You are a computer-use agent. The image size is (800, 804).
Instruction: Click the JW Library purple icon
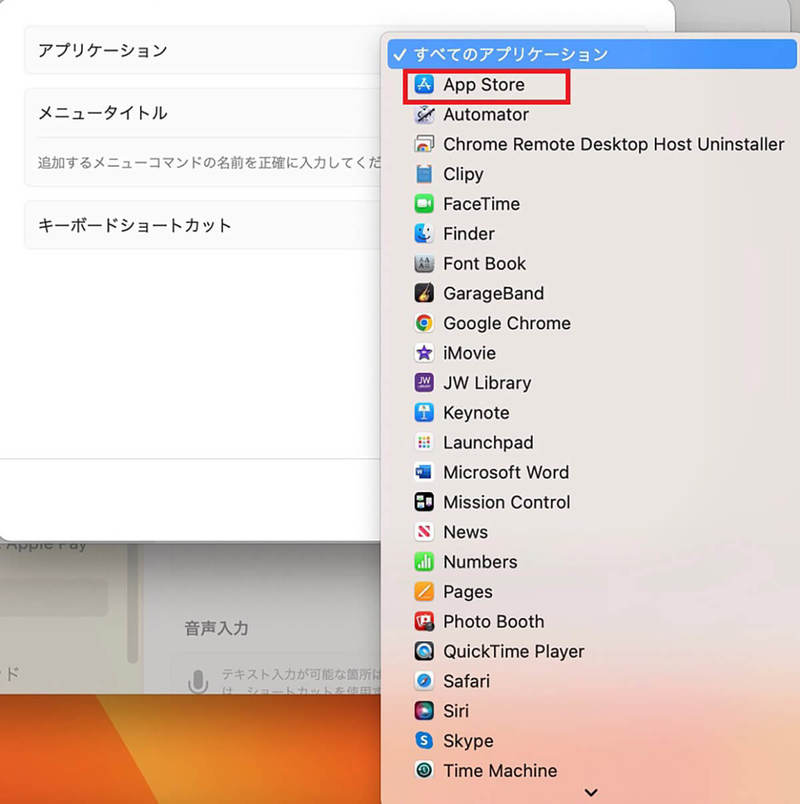click(x=424, y=383)
